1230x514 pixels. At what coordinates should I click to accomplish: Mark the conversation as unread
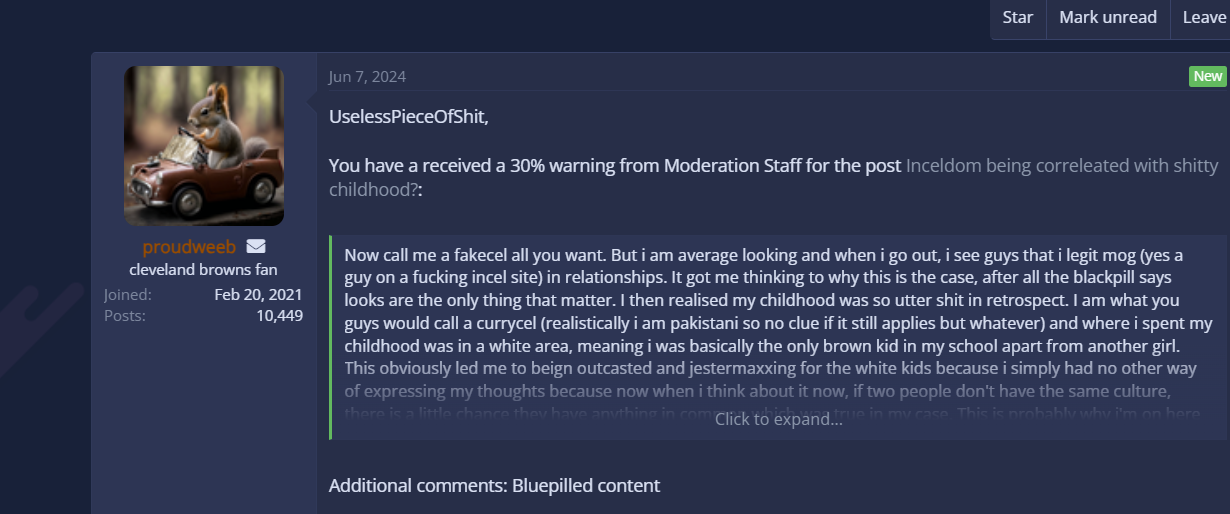coord(1107,17)
